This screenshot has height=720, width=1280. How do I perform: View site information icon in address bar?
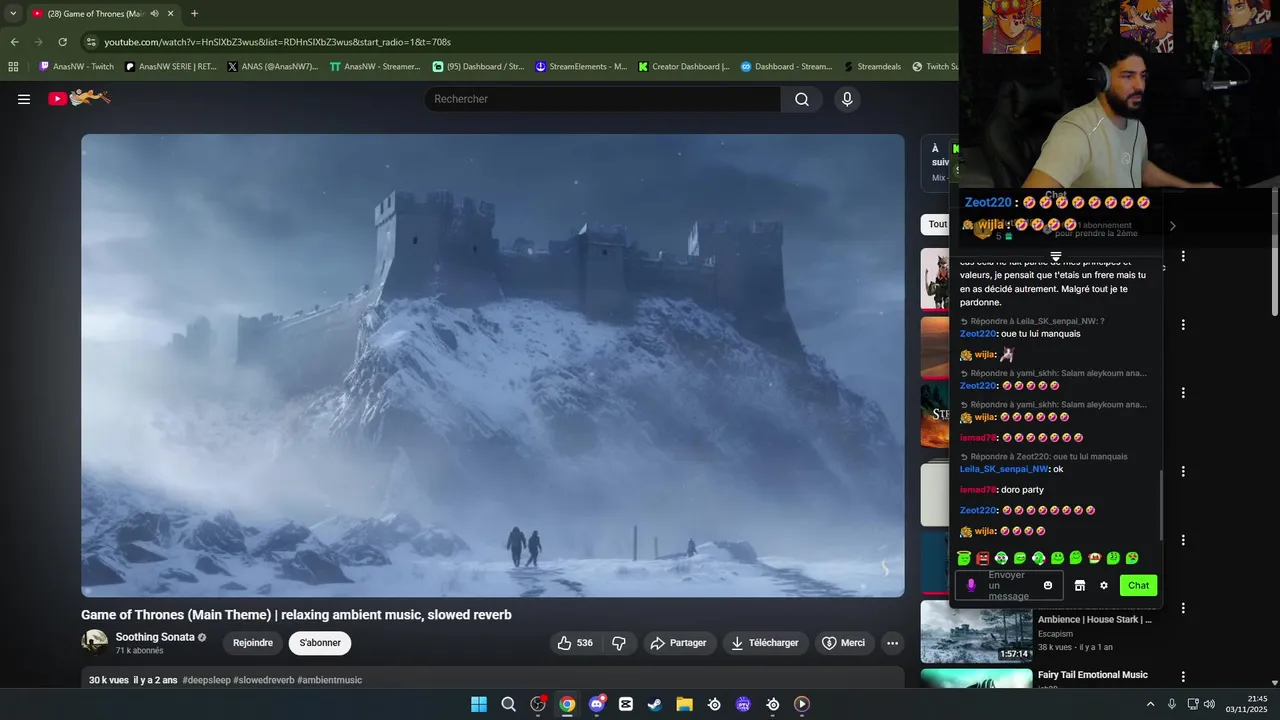[91, 42]
